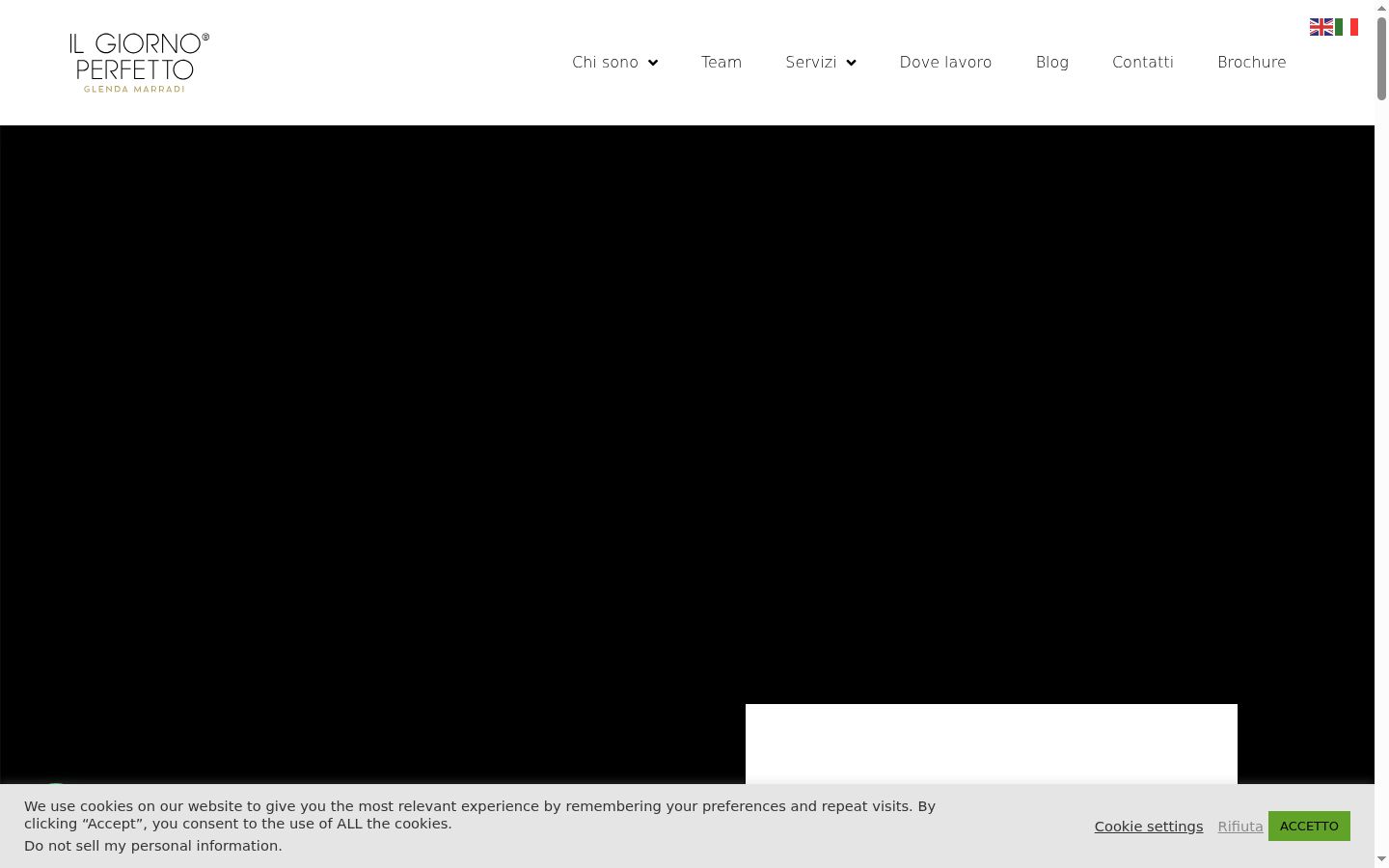Open Cookie settings
Viewport: 1389px width, 868px height.
coord(1149,827)
